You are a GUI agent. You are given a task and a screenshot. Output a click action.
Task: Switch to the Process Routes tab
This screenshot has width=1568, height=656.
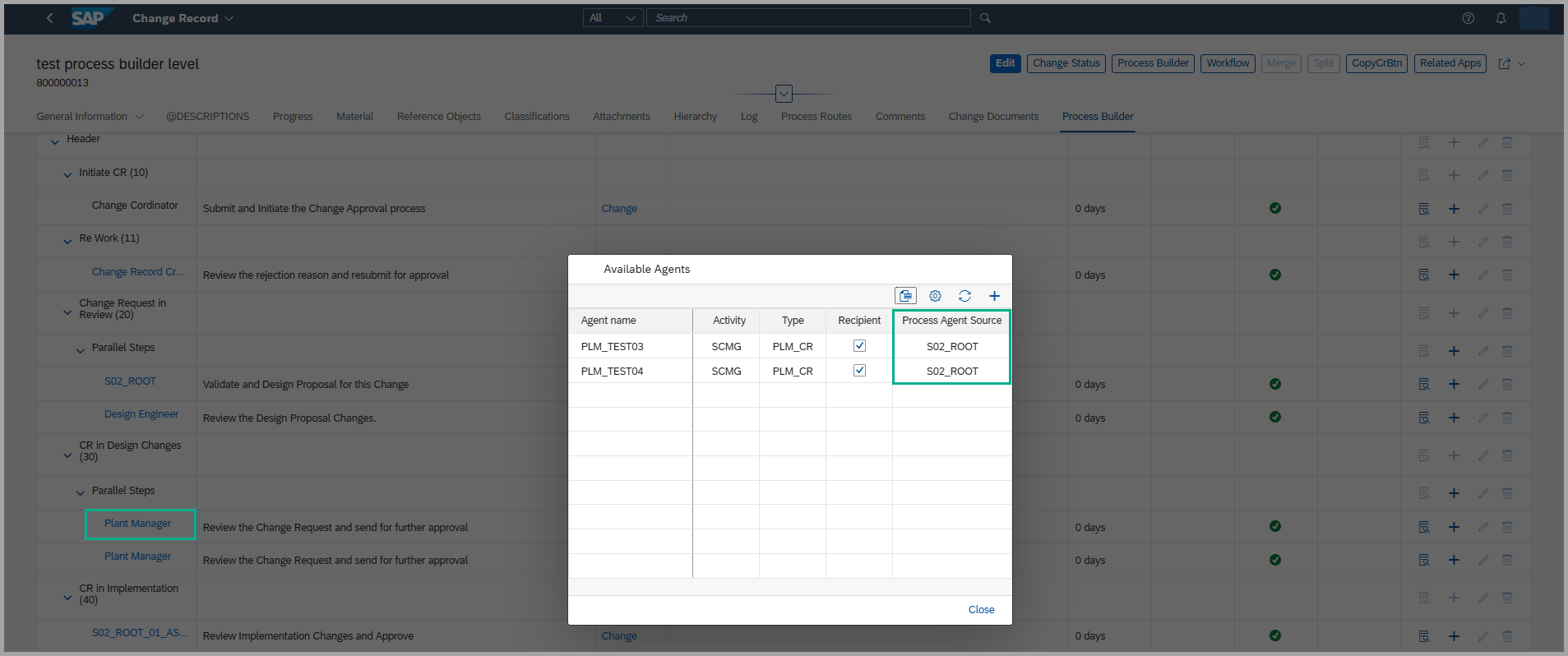(816, 117)
